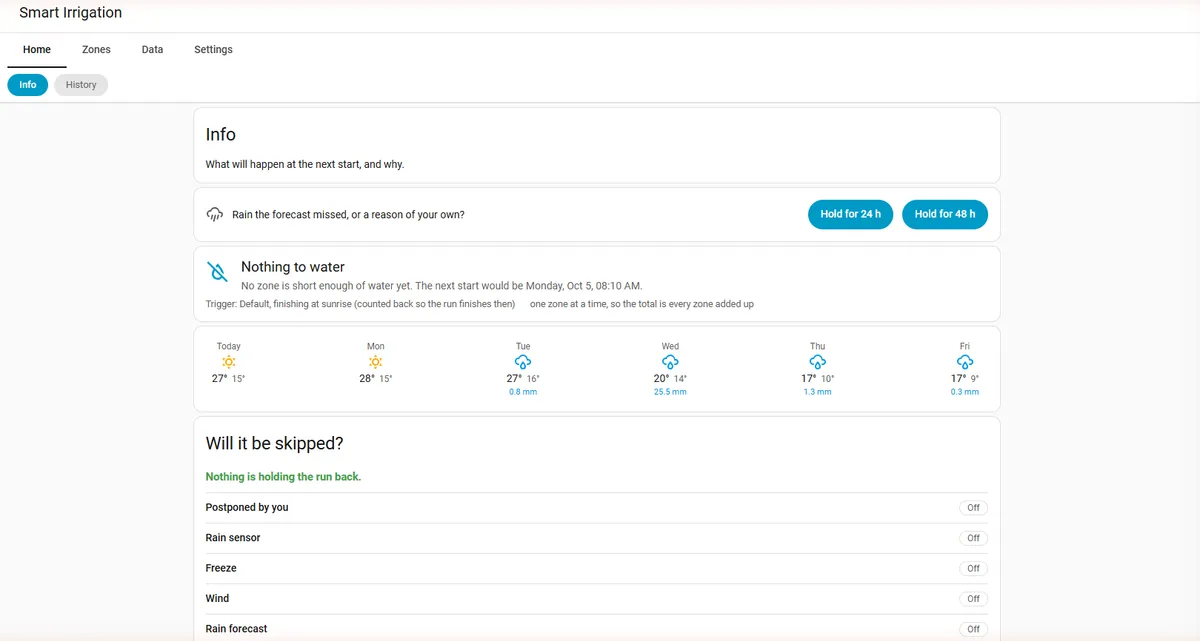Click the Rain forecast row label

236,629
